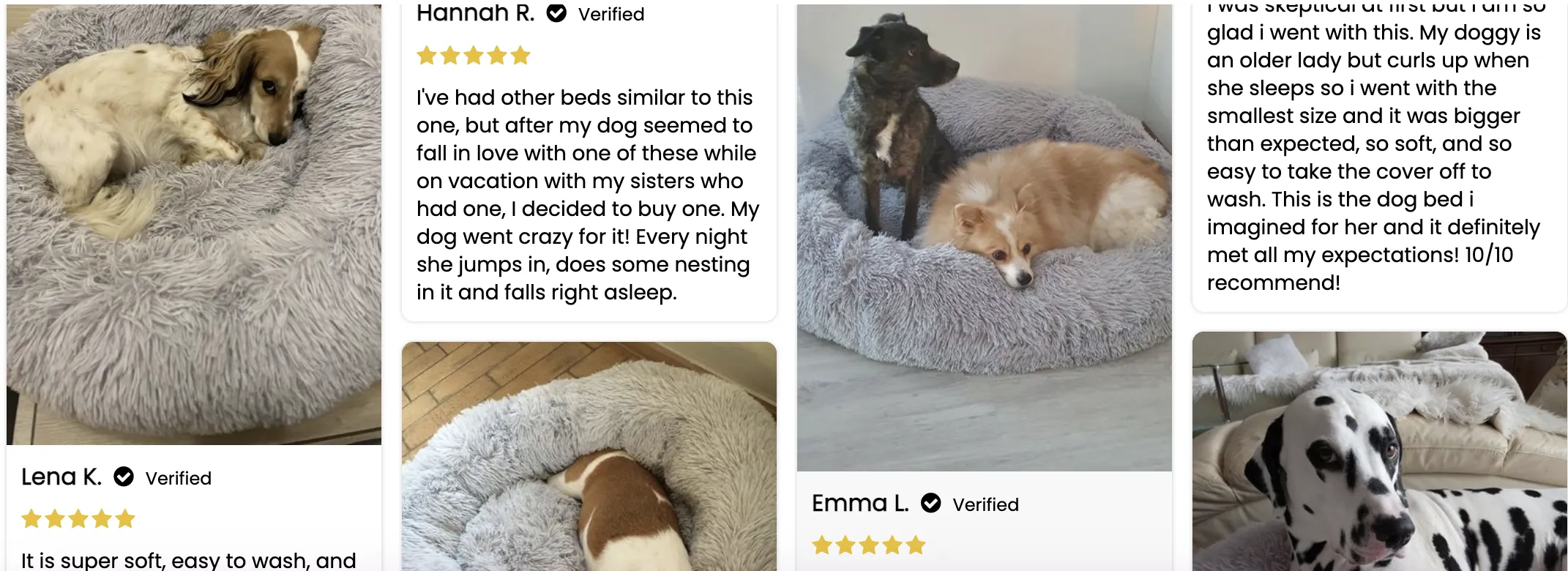
Task: Click the Verified label beside Emma L.
Action: click(985, 504)
